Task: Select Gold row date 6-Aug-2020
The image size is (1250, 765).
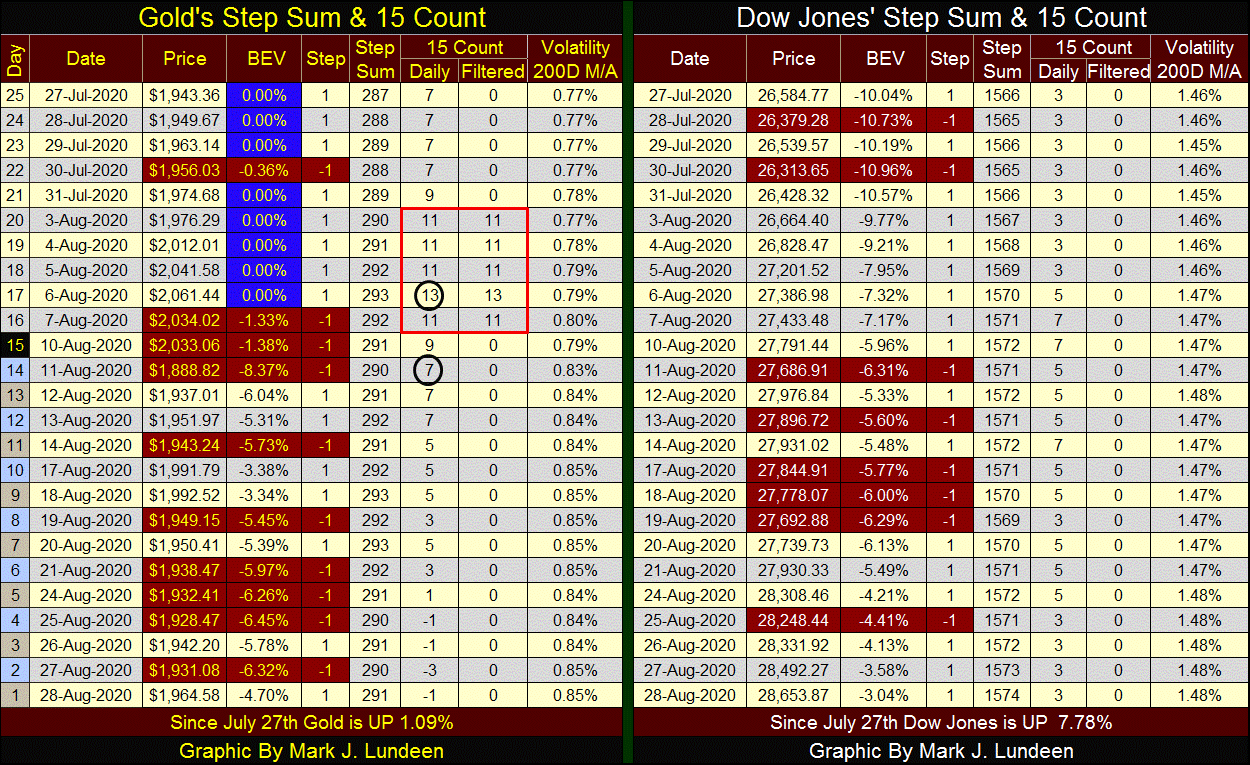Action: (x=85, y=296)
